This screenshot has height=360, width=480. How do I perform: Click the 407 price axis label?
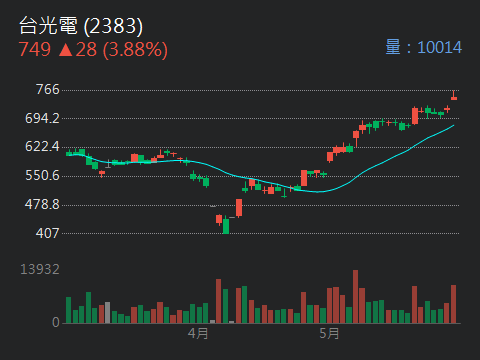pyautogui.click(x=48, y=233)
